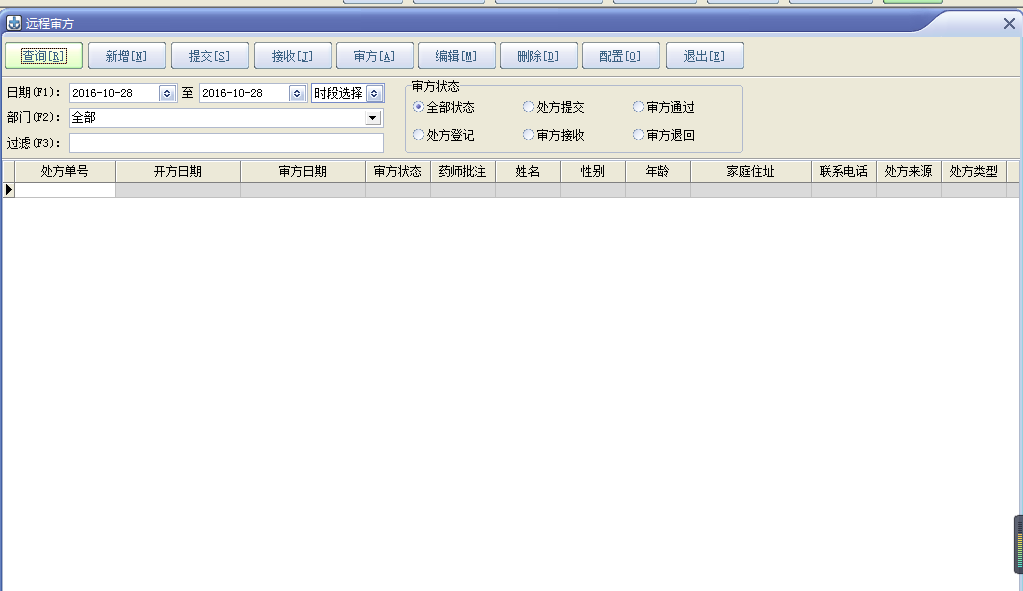Click the 联系电话 column header
1023x591 pixels.
pyautogui.click(x=844, y=172)
